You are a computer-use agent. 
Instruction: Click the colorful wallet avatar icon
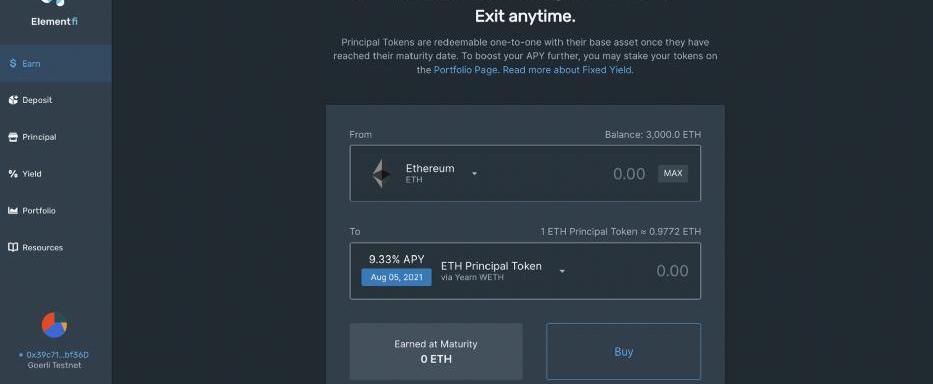(x=54, y=325)
